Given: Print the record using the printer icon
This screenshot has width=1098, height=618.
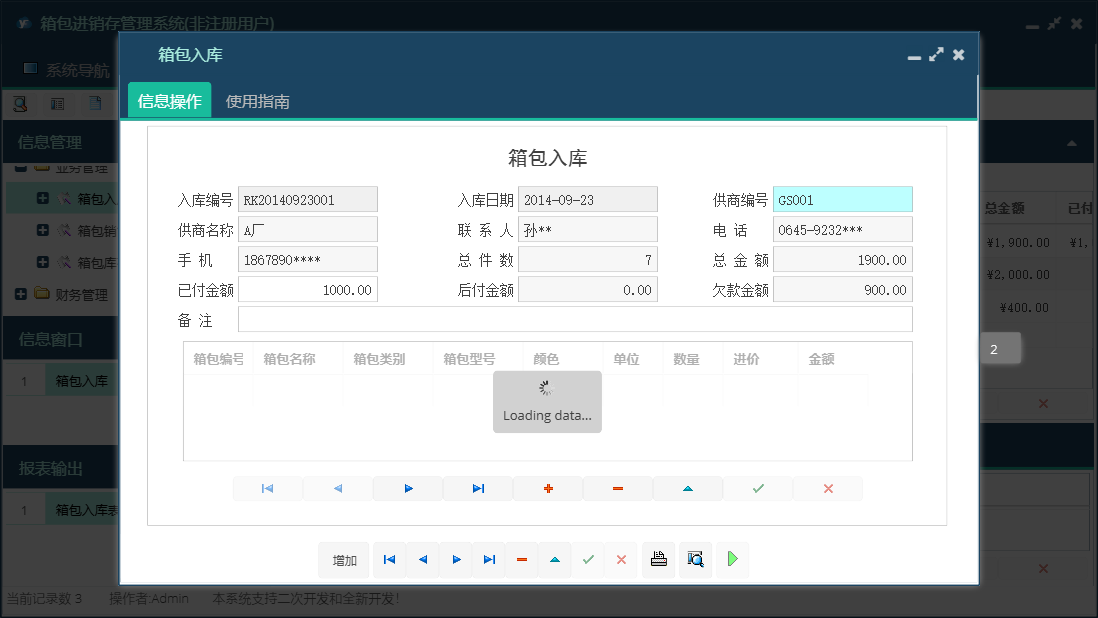Looking at the screenshot, I should coord(658,560).
